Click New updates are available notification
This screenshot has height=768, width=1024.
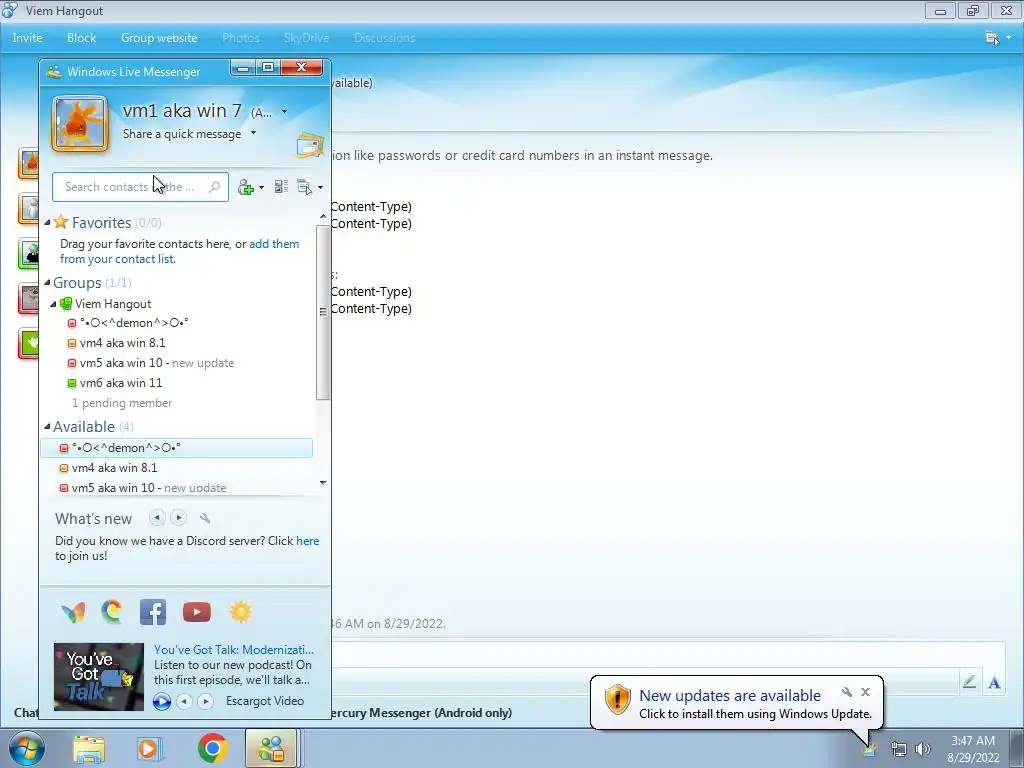729,696
